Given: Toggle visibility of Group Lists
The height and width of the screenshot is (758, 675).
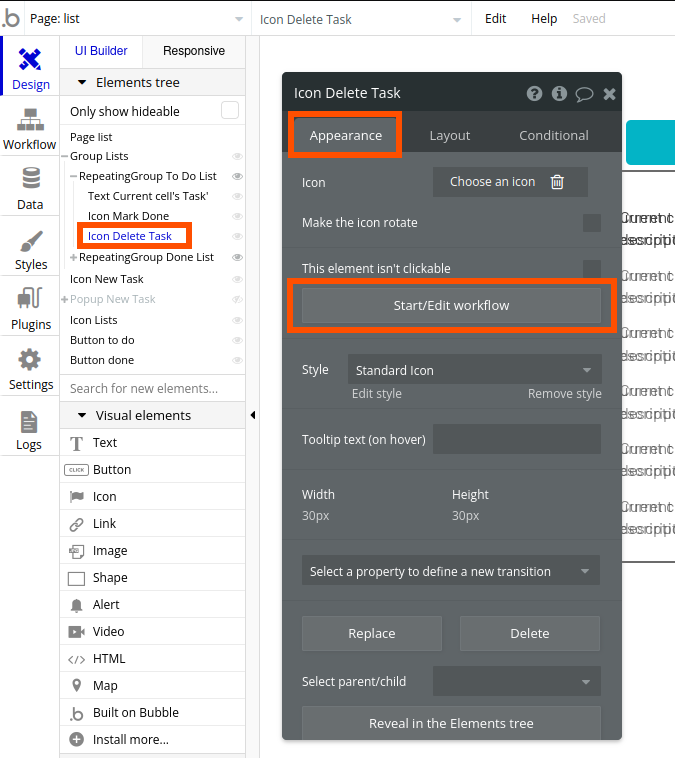Looking at the screenshot, I should (x=237, y=156).
